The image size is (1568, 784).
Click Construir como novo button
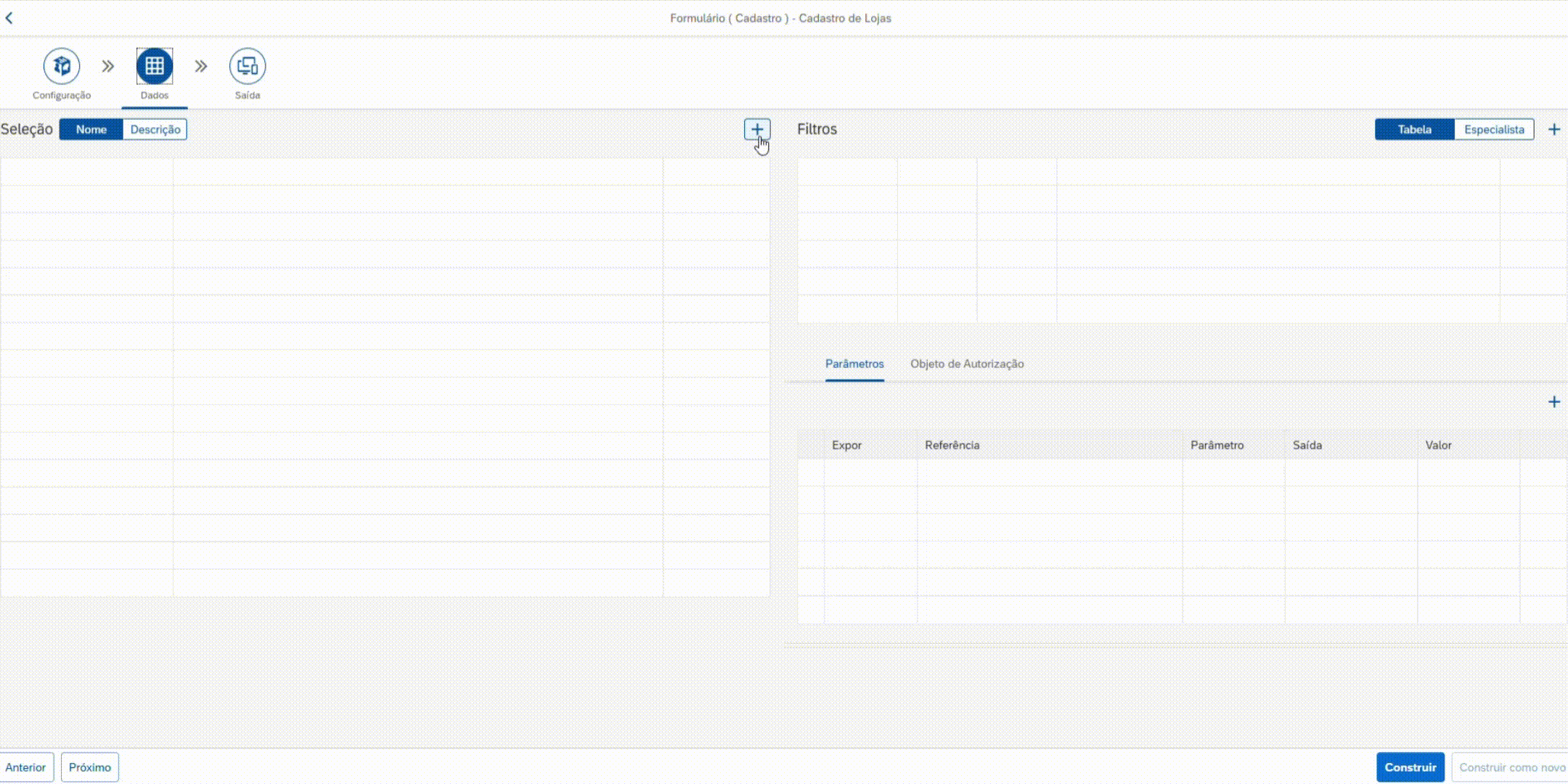(1511, 767)
